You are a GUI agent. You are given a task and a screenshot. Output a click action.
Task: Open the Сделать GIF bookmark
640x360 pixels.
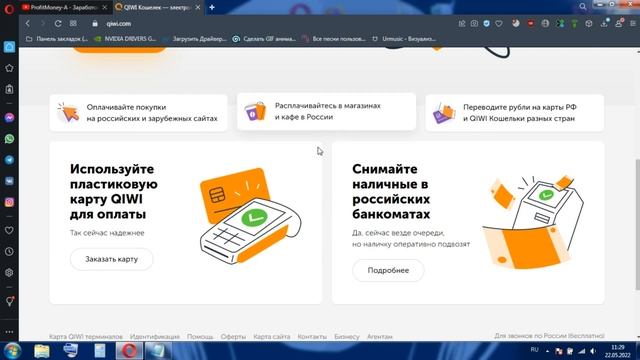click(264, 39)
